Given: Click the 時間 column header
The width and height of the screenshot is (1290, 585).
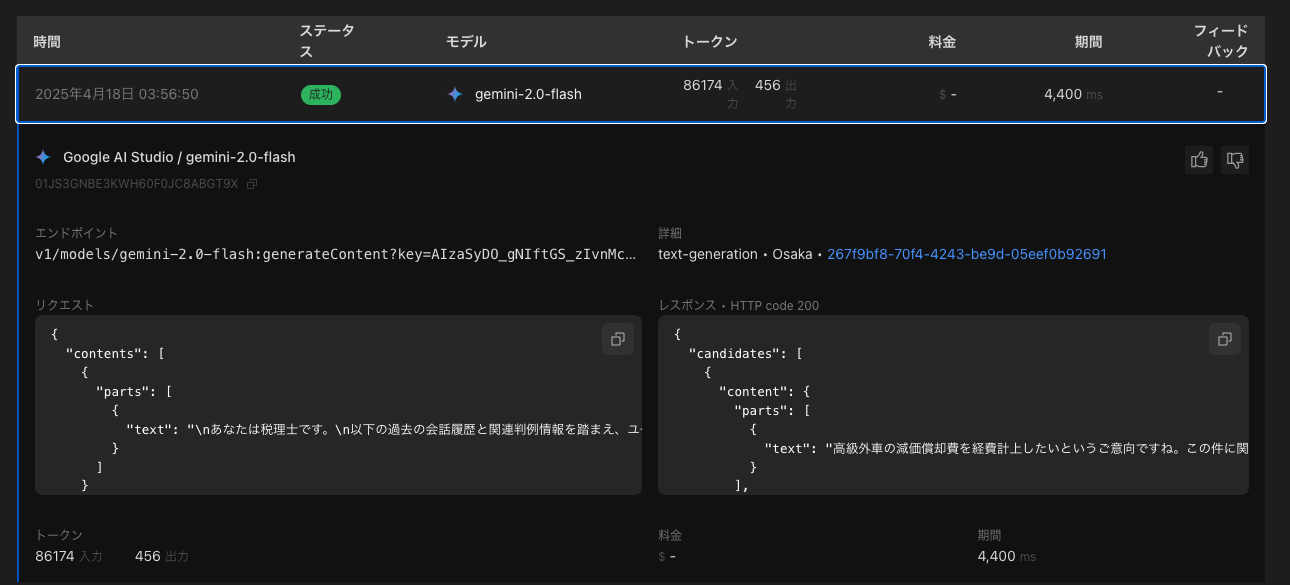Looking at the screenshot, I should pos(47,42).
